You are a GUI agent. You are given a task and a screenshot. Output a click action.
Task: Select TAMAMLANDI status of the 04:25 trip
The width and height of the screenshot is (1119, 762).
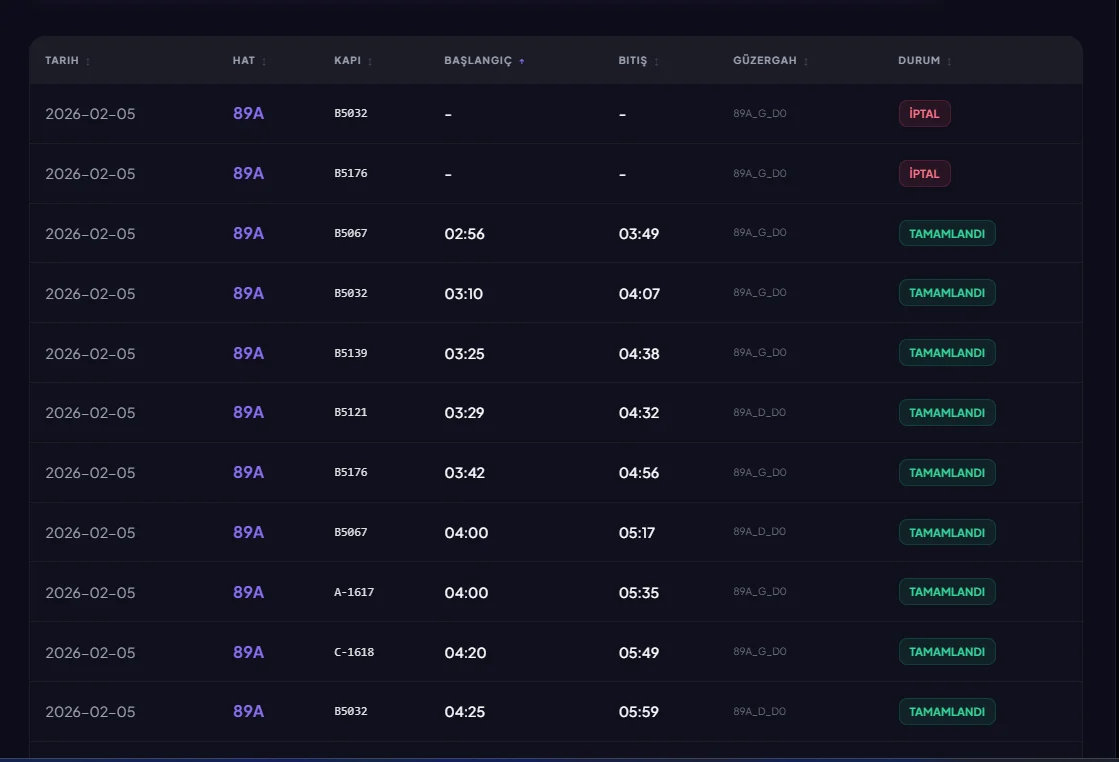[946, 712]
